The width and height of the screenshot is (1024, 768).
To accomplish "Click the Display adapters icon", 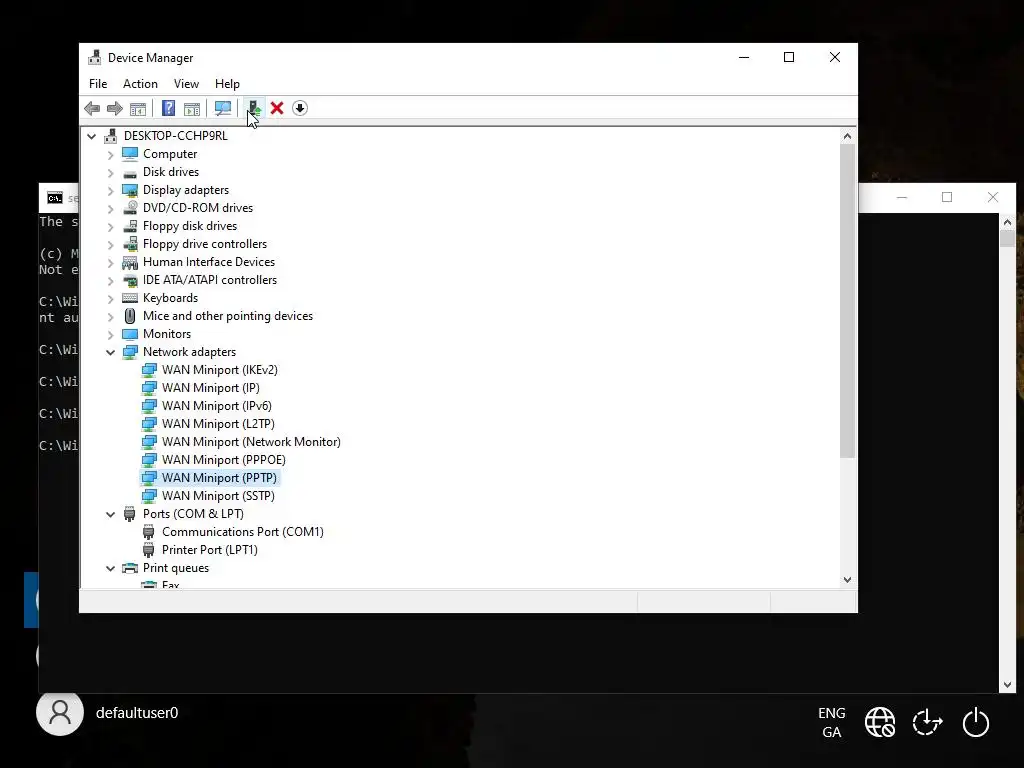I will point(130,190).
